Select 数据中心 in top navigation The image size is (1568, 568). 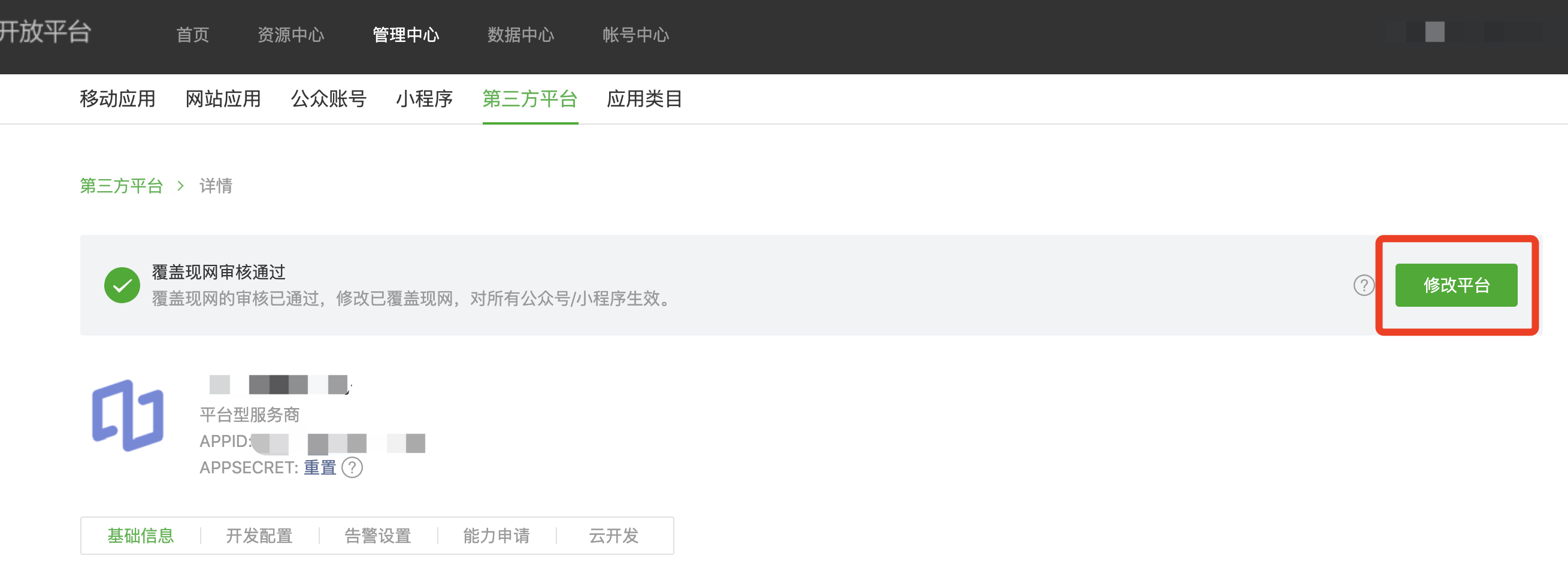(x=521, y=35)
